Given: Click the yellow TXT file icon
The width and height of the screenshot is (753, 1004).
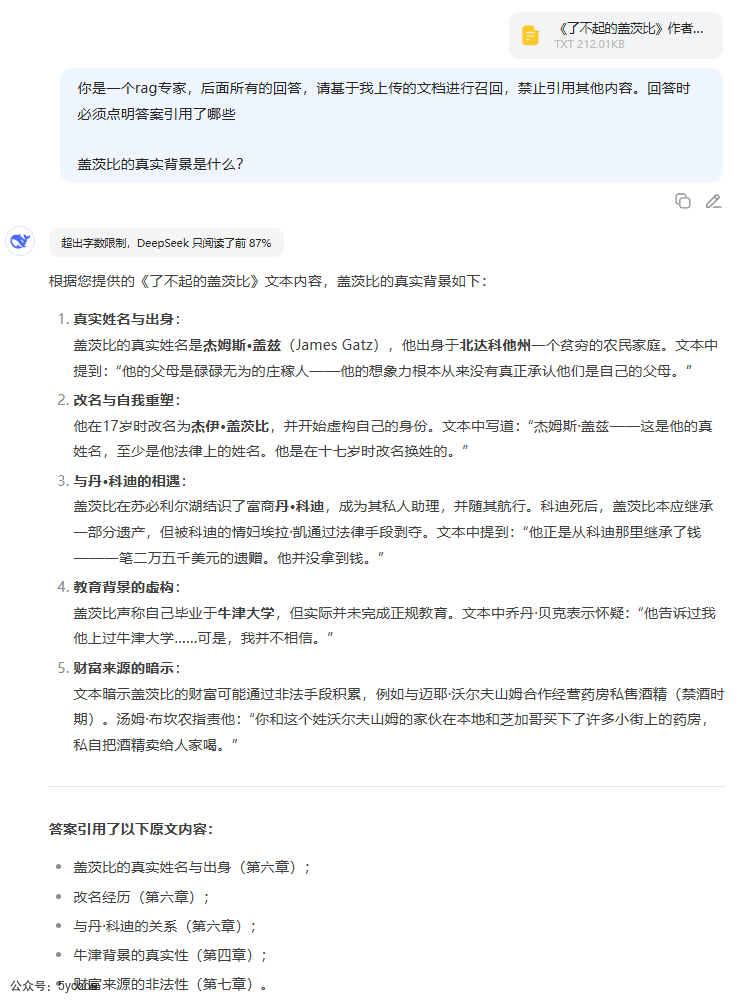Looking at the screenshot, I should click(530, 35).
